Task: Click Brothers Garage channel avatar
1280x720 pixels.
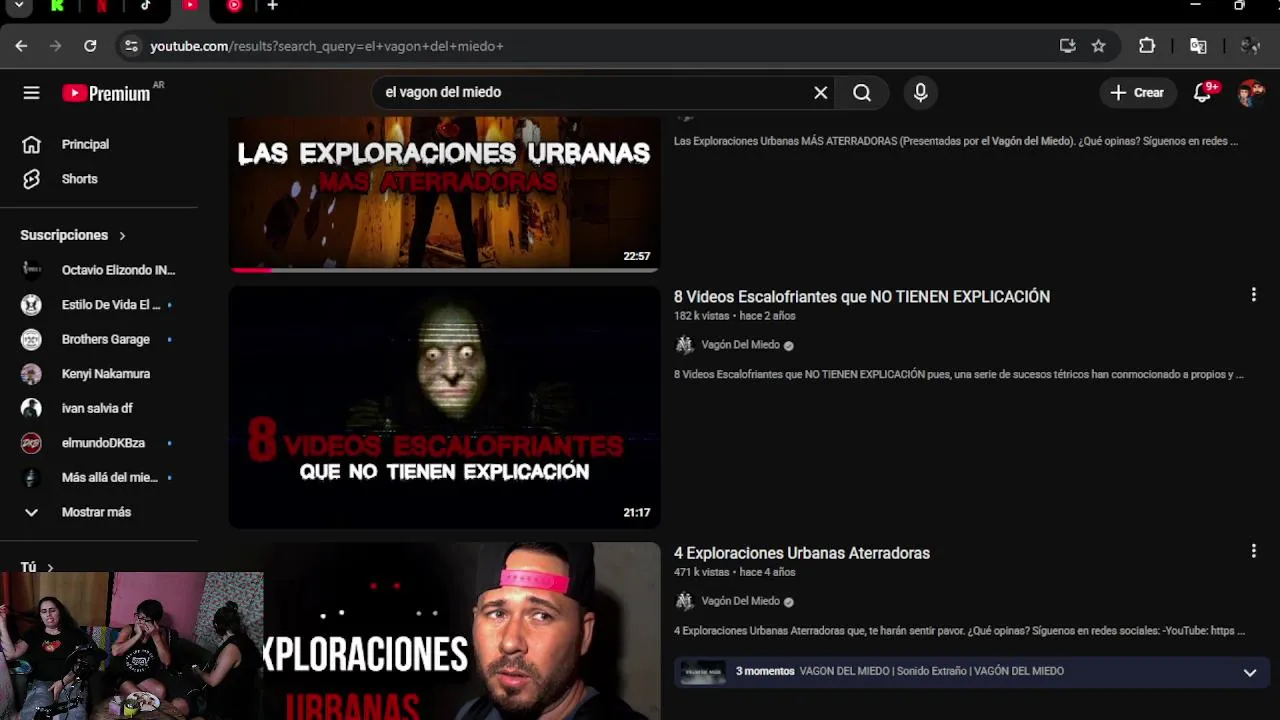Action: click(x=31, y=339)
